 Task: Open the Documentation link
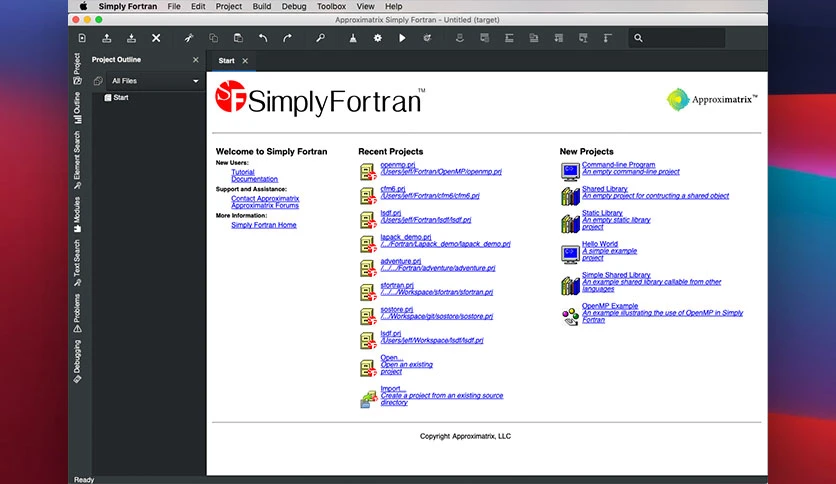pyautogui.click(x=254, y=179)
